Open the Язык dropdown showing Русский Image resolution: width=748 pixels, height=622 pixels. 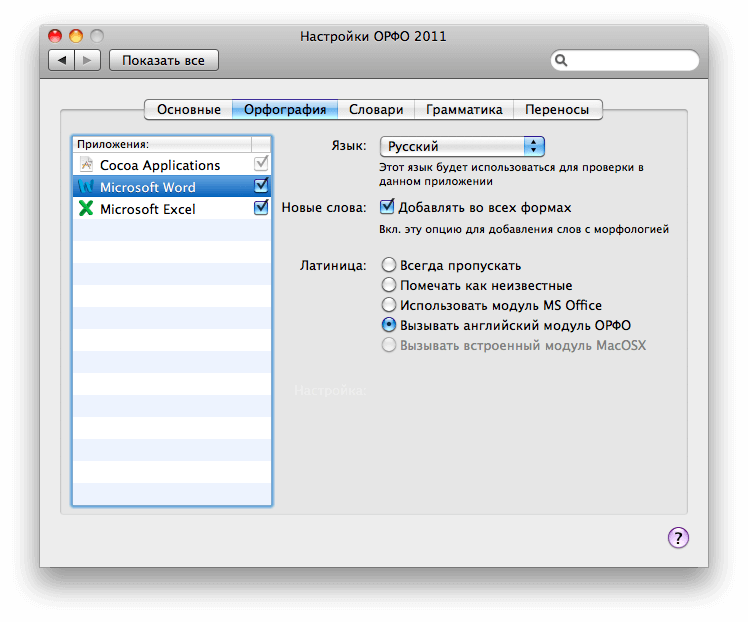coord(462,146)
